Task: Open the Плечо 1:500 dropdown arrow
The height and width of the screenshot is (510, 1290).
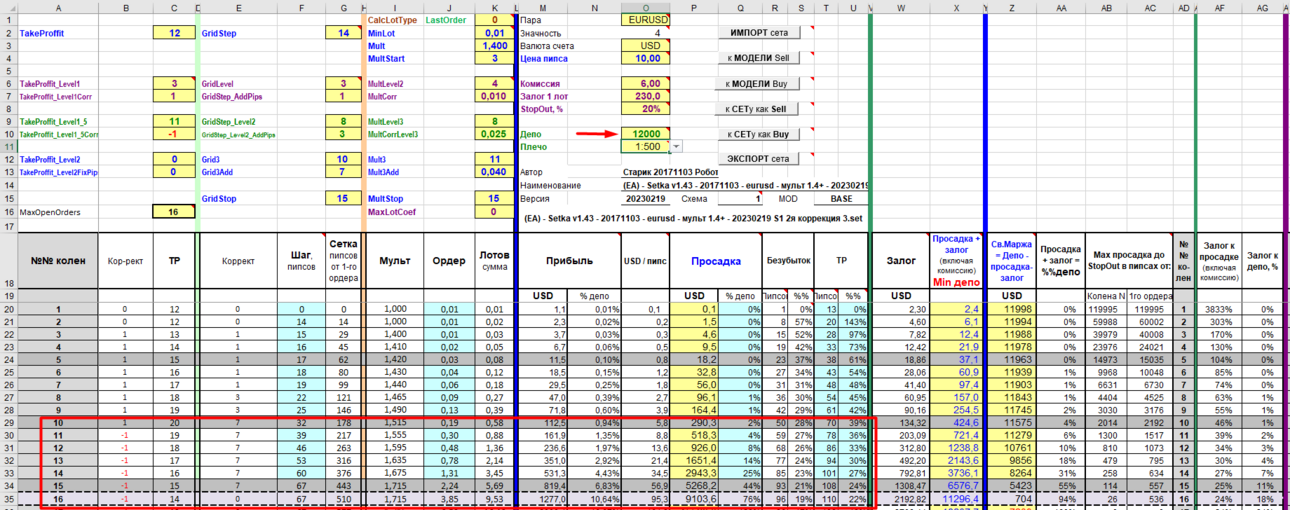Action: point(676,147)
